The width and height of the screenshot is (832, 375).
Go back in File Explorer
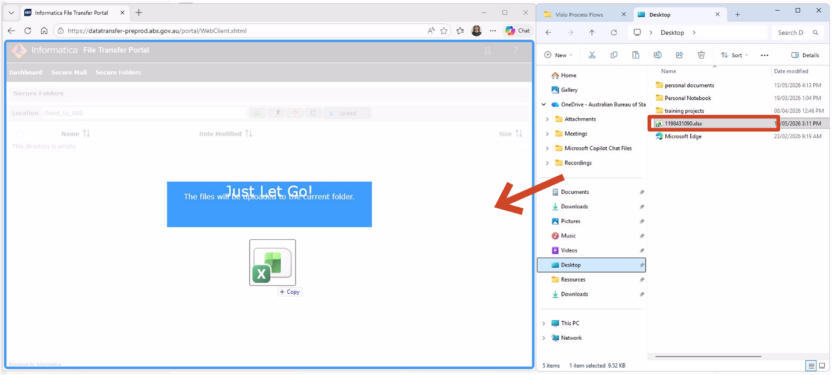point(549,32)
